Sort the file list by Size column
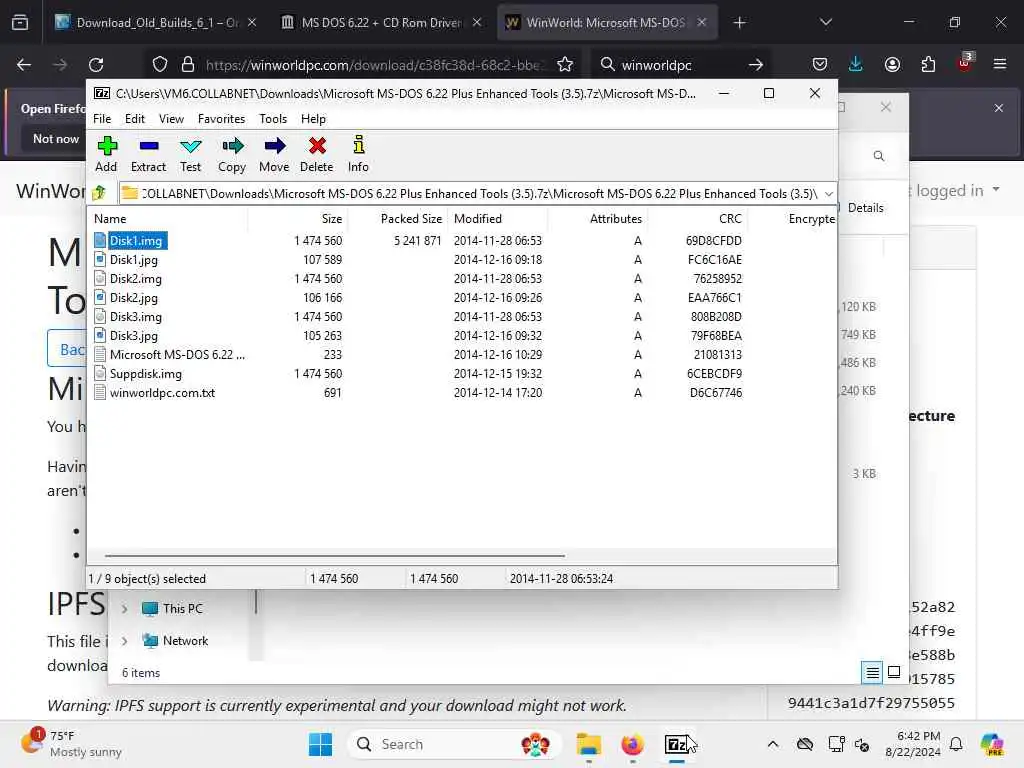The width and height of the screenshot is (1024, 768). [x=298, y=219]
